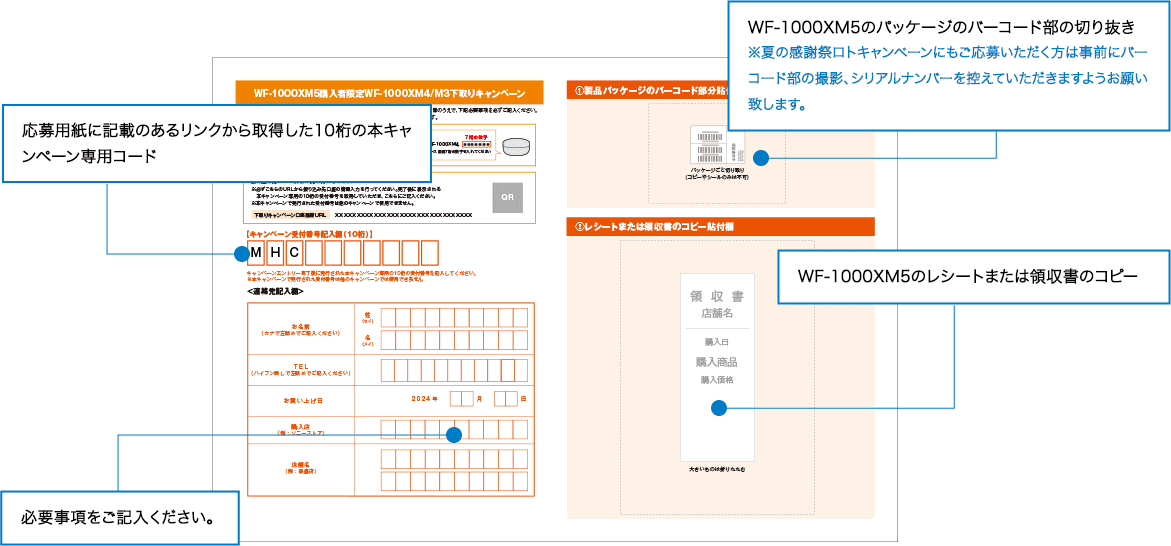The width and height of the screenshot is (1171, 546).
Task: Select the orange campaign title banner
Action: coord(389,92)
